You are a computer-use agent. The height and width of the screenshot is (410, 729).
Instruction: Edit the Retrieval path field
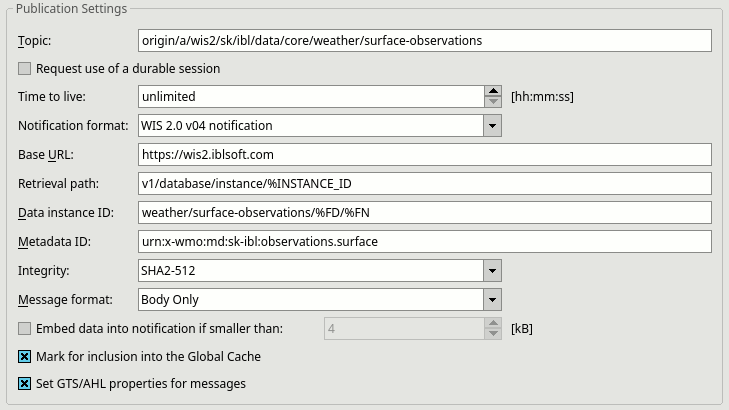click(424, 184)
